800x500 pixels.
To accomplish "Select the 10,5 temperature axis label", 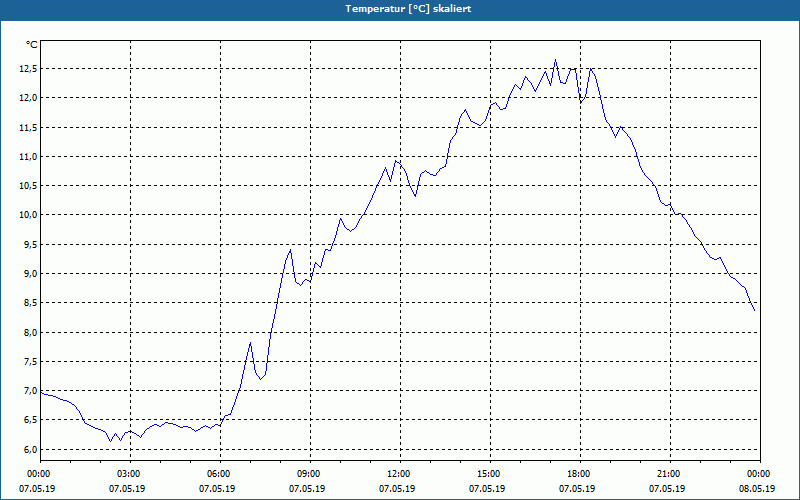I will (x=28, y=186).
